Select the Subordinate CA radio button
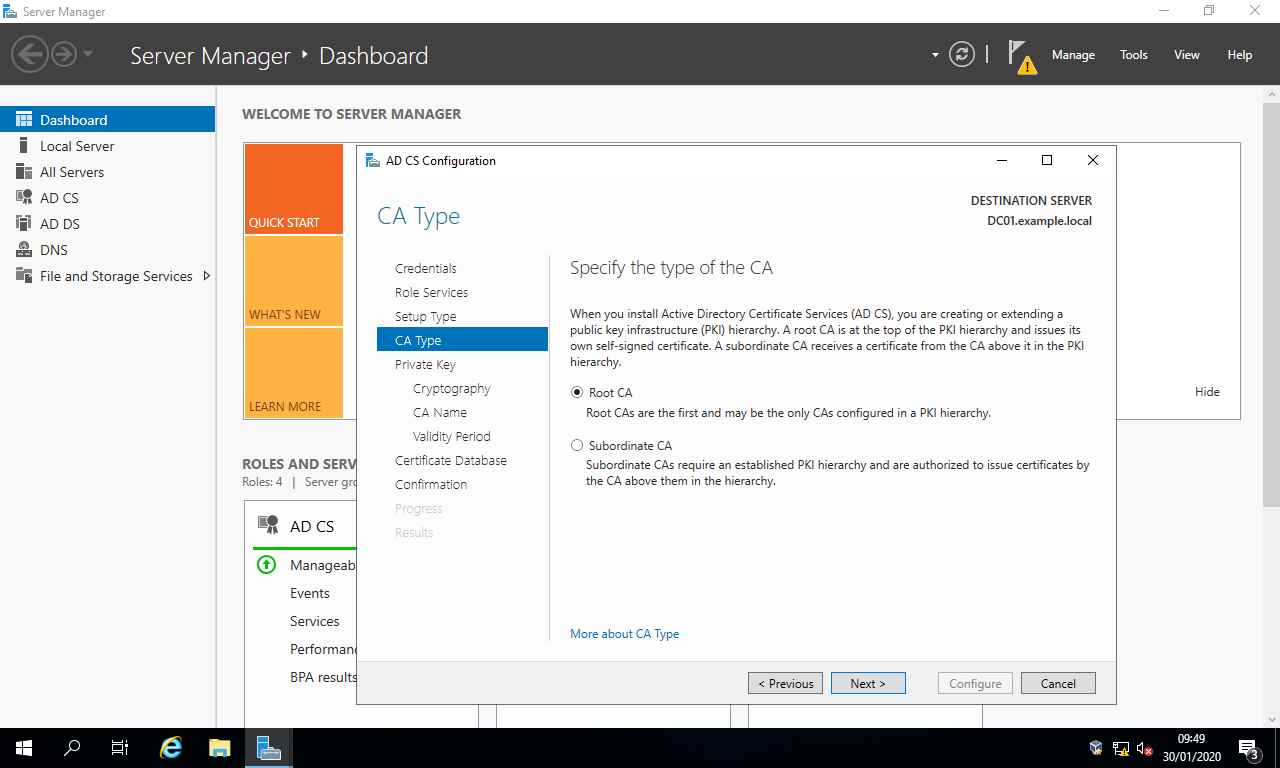Viewport: 1280px width, 768px height. [577, 444]
